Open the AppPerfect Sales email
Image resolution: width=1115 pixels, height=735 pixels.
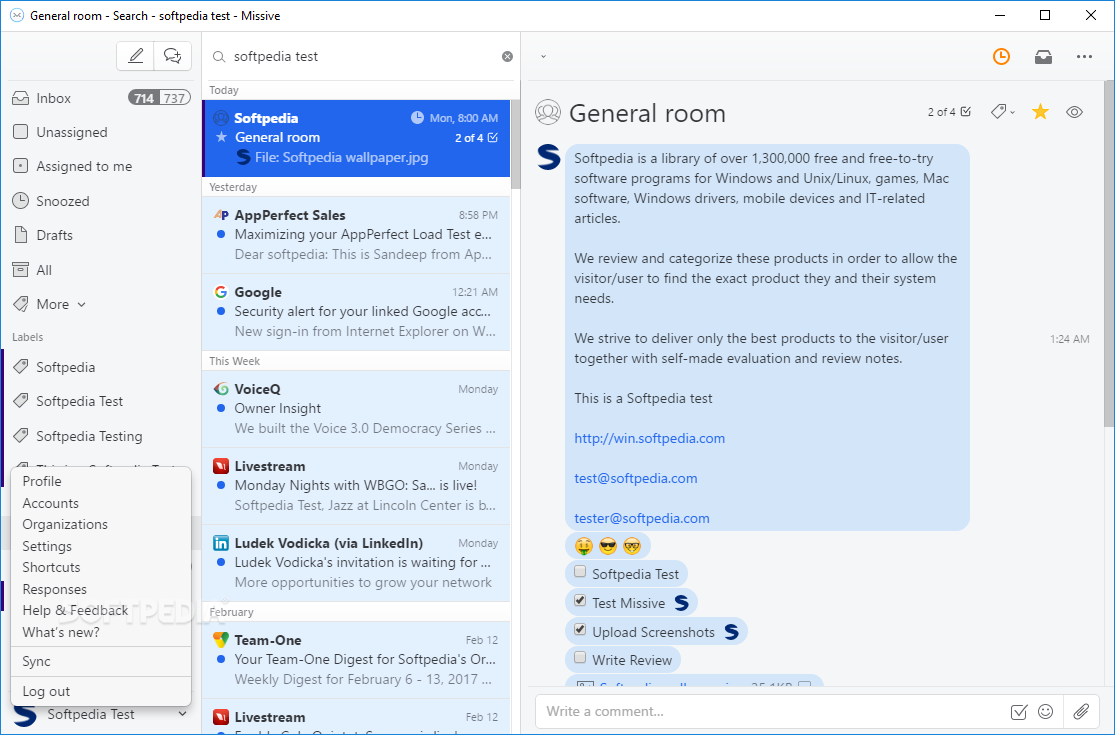(356, 235)
